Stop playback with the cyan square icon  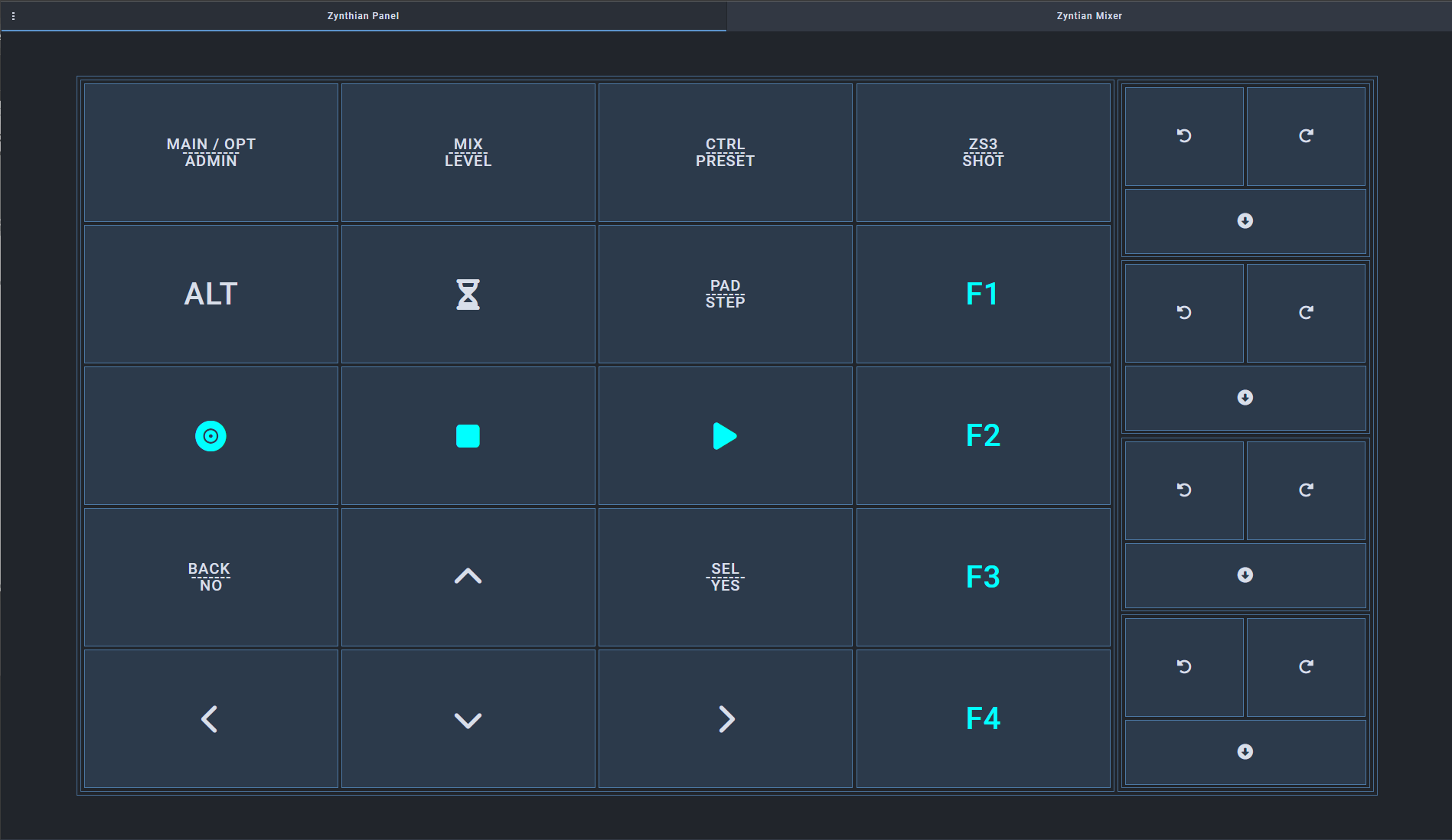468,435
